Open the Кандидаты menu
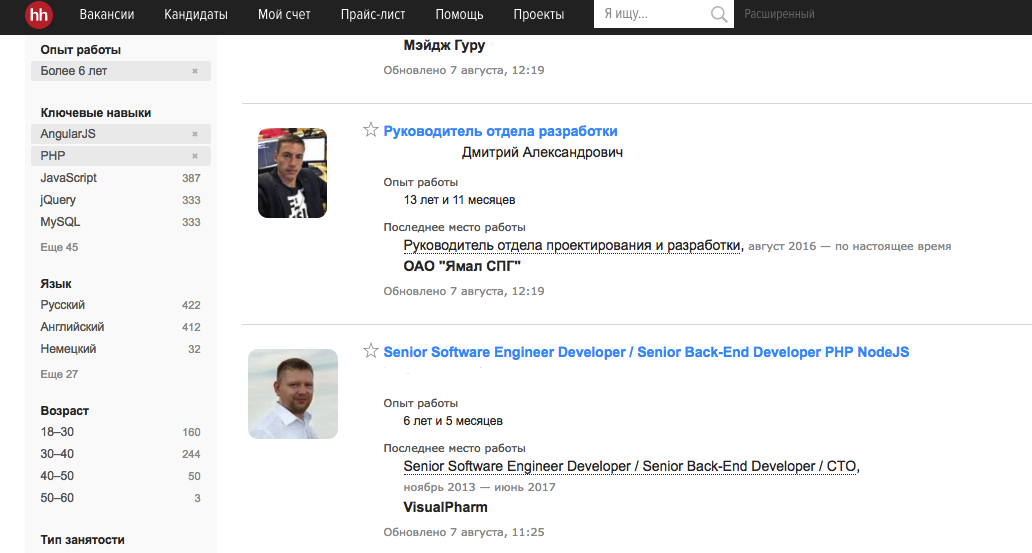 tap(196, 14)
